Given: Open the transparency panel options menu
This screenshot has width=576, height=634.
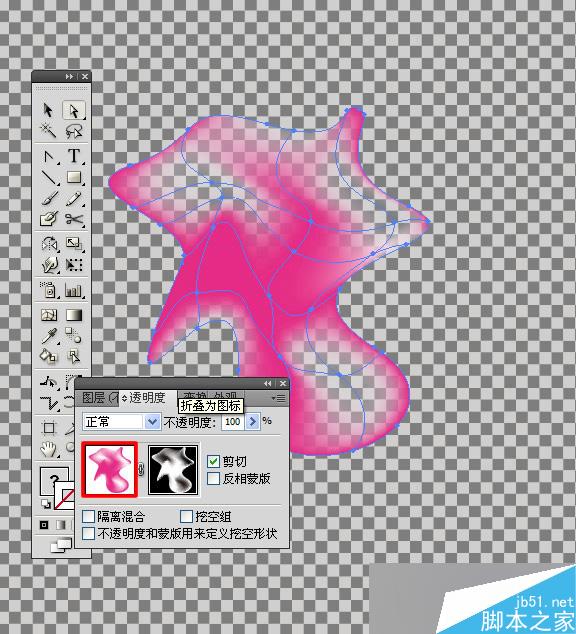Looking at the screenshot, I should [x=279, y=398].
